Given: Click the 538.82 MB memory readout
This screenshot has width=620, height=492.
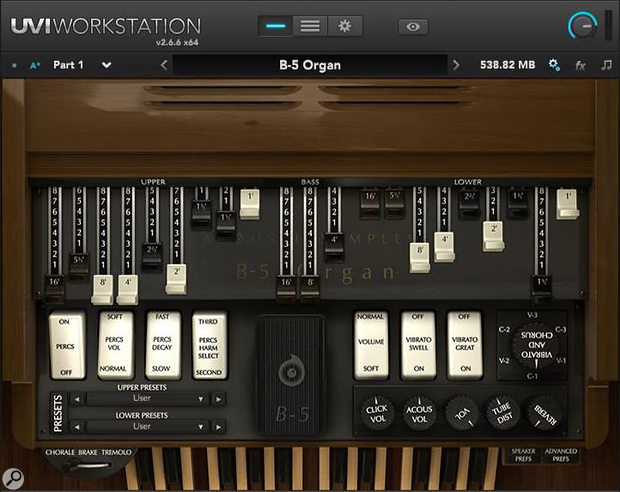Looking at the screenshot, I should [507, 65].
